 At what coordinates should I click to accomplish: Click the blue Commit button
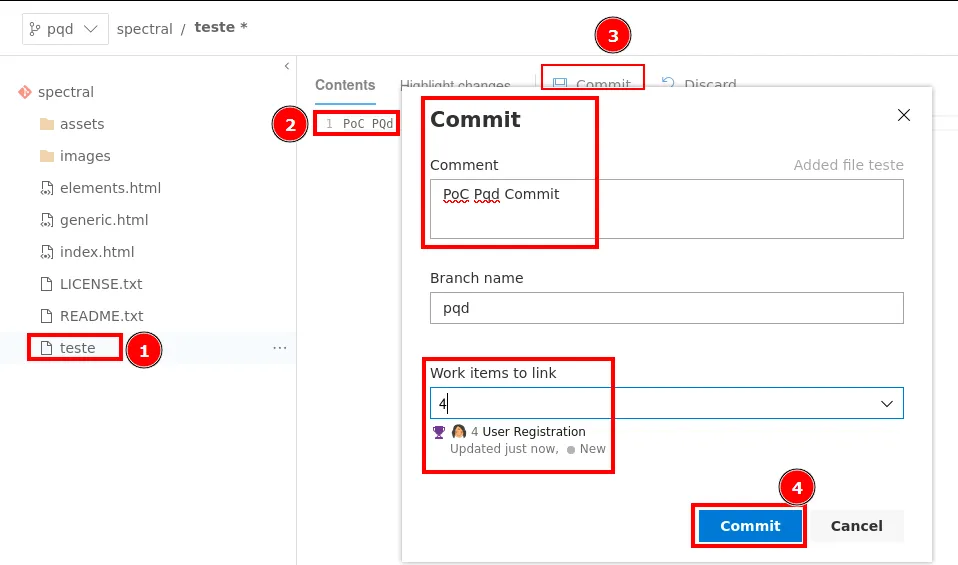[x=750, y=526]
